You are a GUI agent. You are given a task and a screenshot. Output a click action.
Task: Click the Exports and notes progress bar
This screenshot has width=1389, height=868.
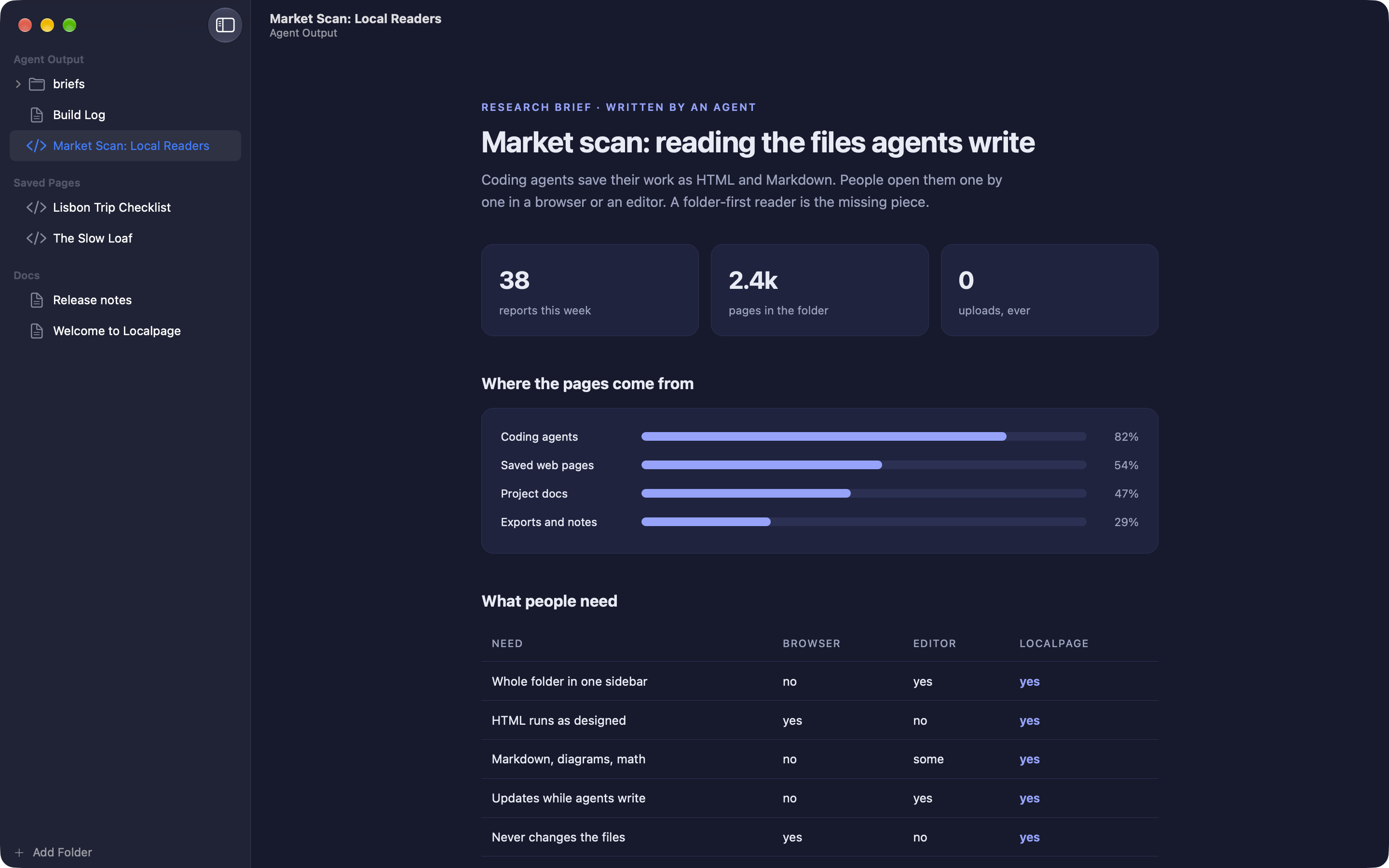point(863,522)
